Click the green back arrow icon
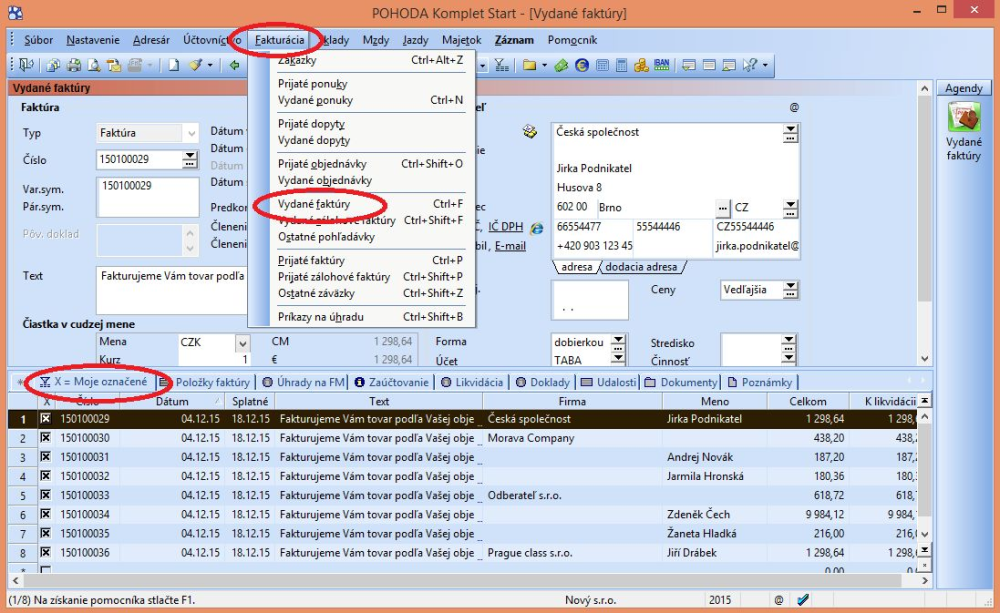 pos(234,65)
